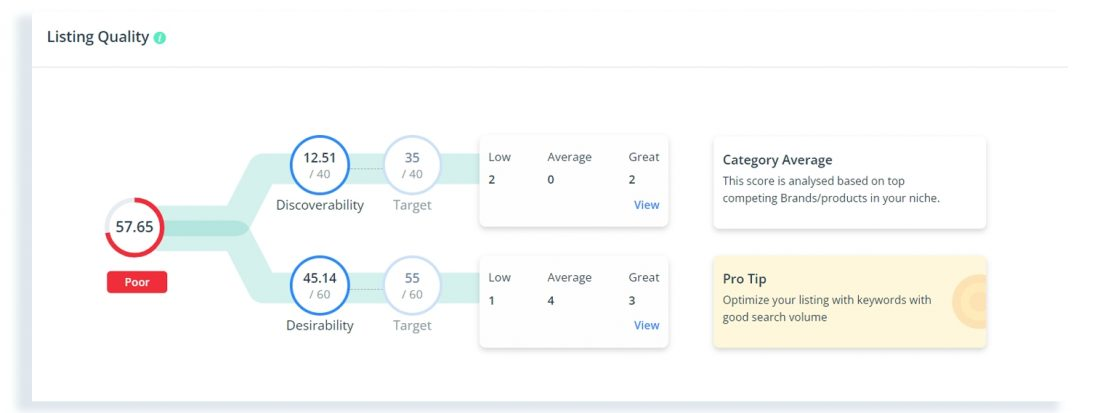Viewport: 1100px width, 413px height.
Task: Click the Low count in Discoverability card
Action: click(x=492, y=180)
